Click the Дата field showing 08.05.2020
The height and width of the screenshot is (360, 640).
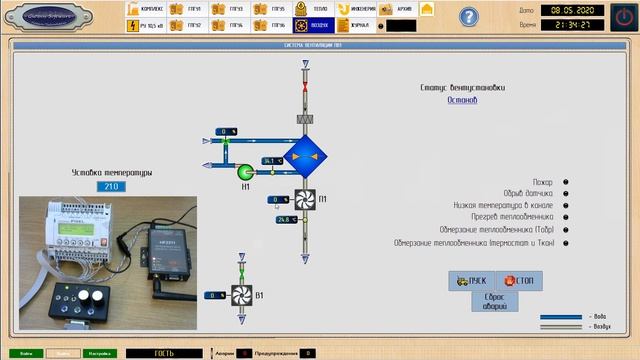[572, 10]
